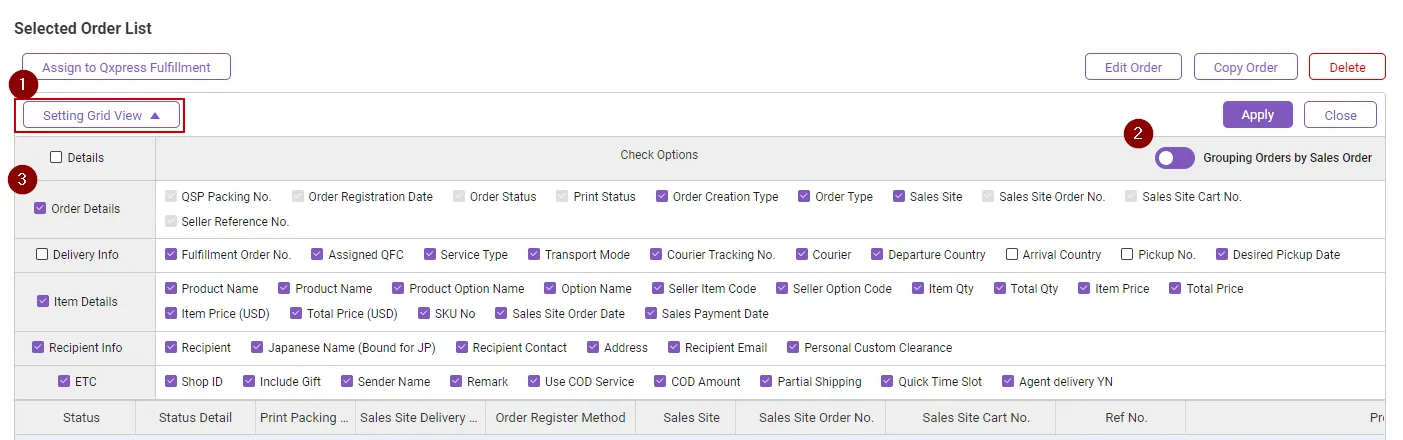Enable the Delivery Info group checkbox
Screen dimensions: 1403x440
42,255
